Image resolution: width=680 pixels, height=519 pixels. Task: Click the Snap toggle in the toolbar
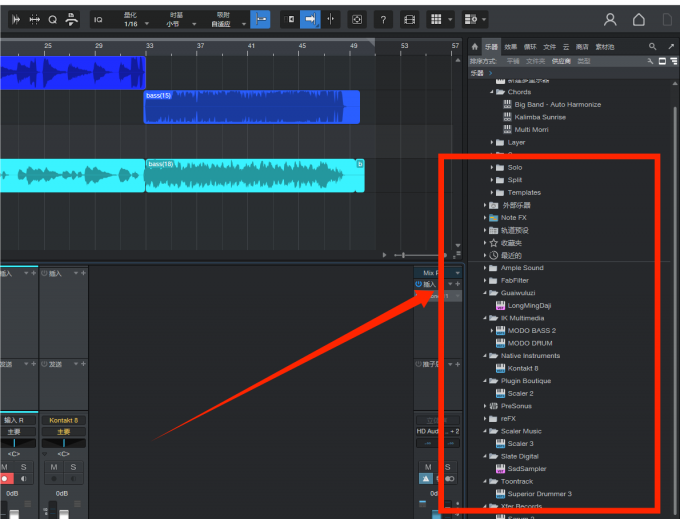point(260,19)
